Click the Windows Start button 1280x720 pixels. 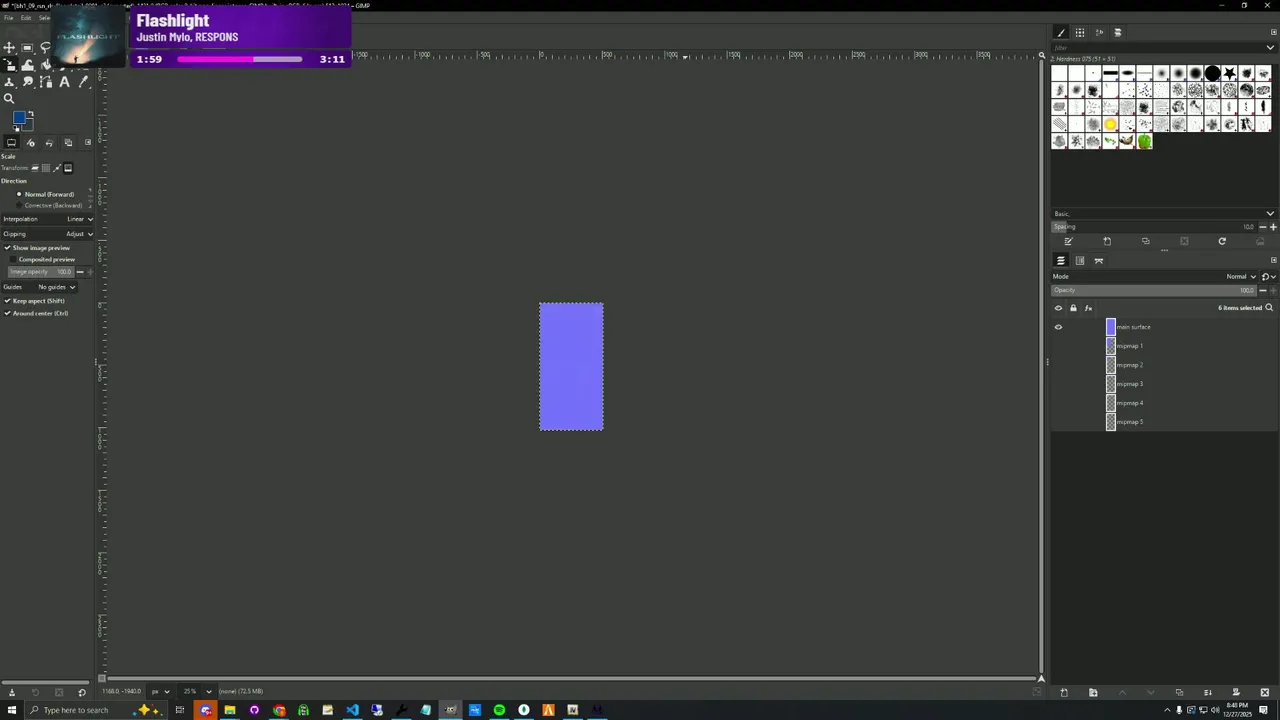point(12,710)
